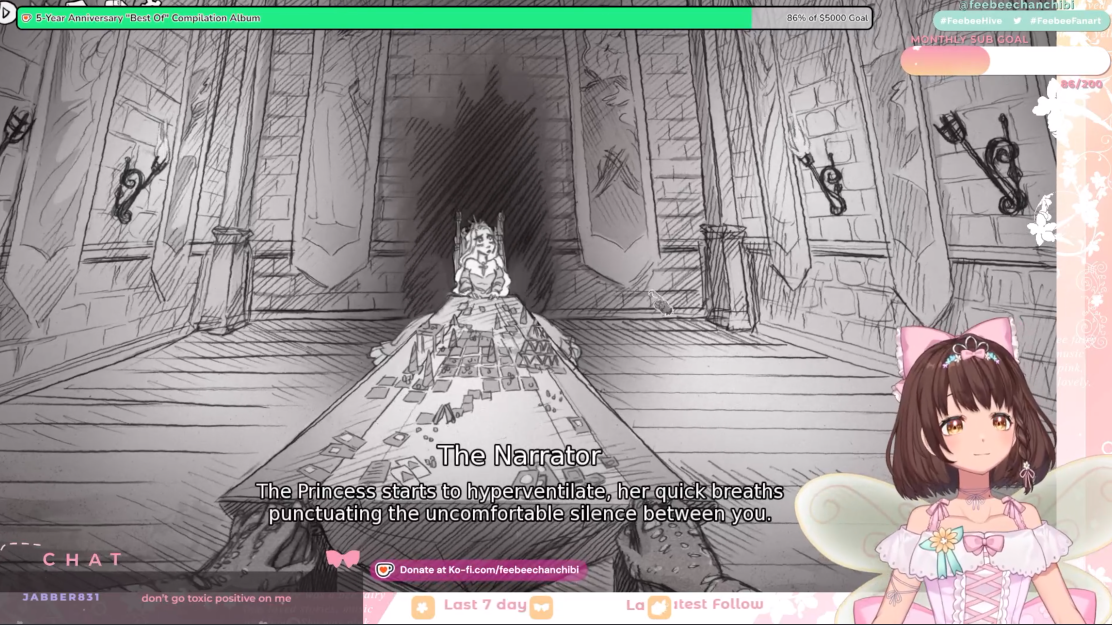1112x625 pixels.
Task: Click the green album goal progress bar
Action: click(445, 18)
